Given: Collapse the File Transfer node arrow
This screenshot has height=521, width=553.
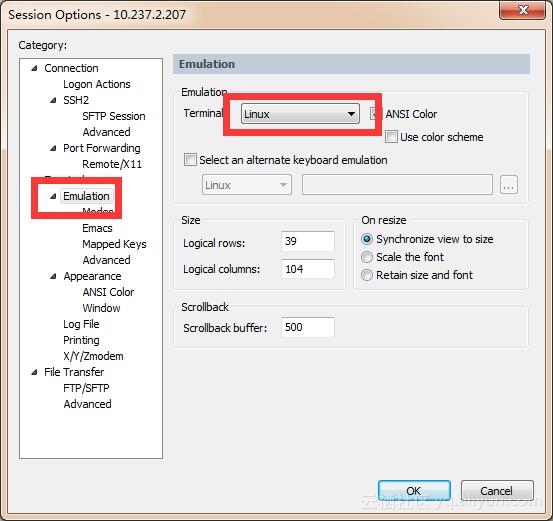Looking at the screenshot, I should pyautogui.click(x=34, y=372).
